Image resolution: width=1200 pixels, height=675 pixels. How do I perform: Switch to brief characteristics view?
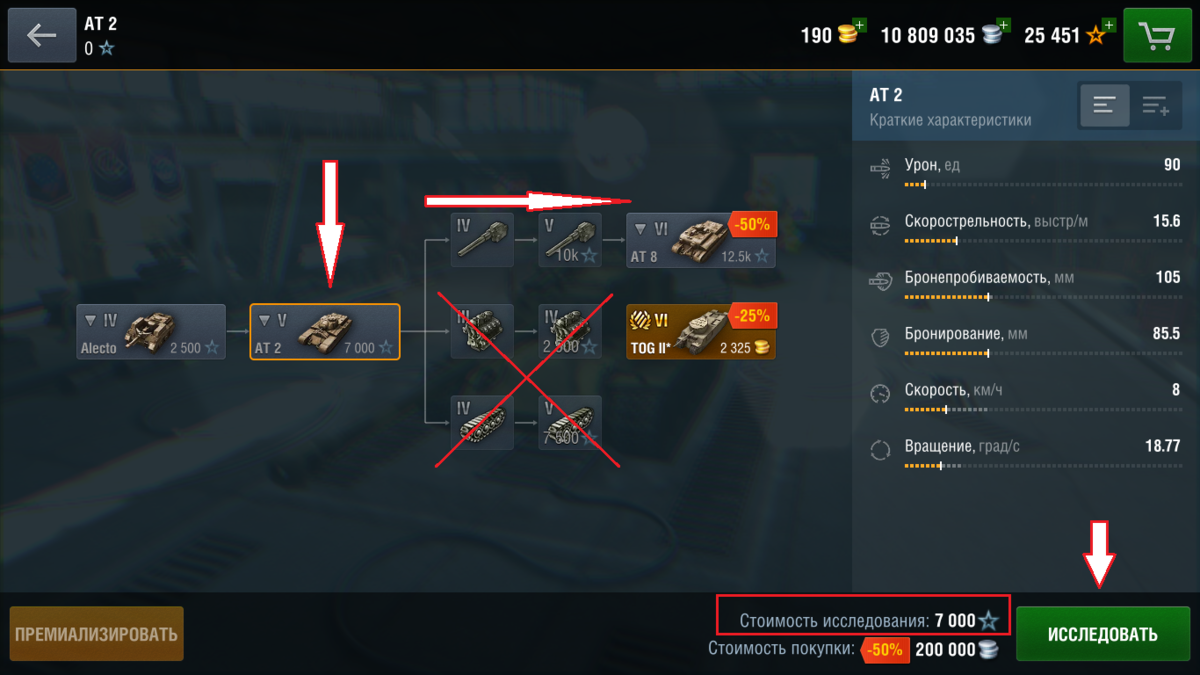click(x=1105, y=105)
